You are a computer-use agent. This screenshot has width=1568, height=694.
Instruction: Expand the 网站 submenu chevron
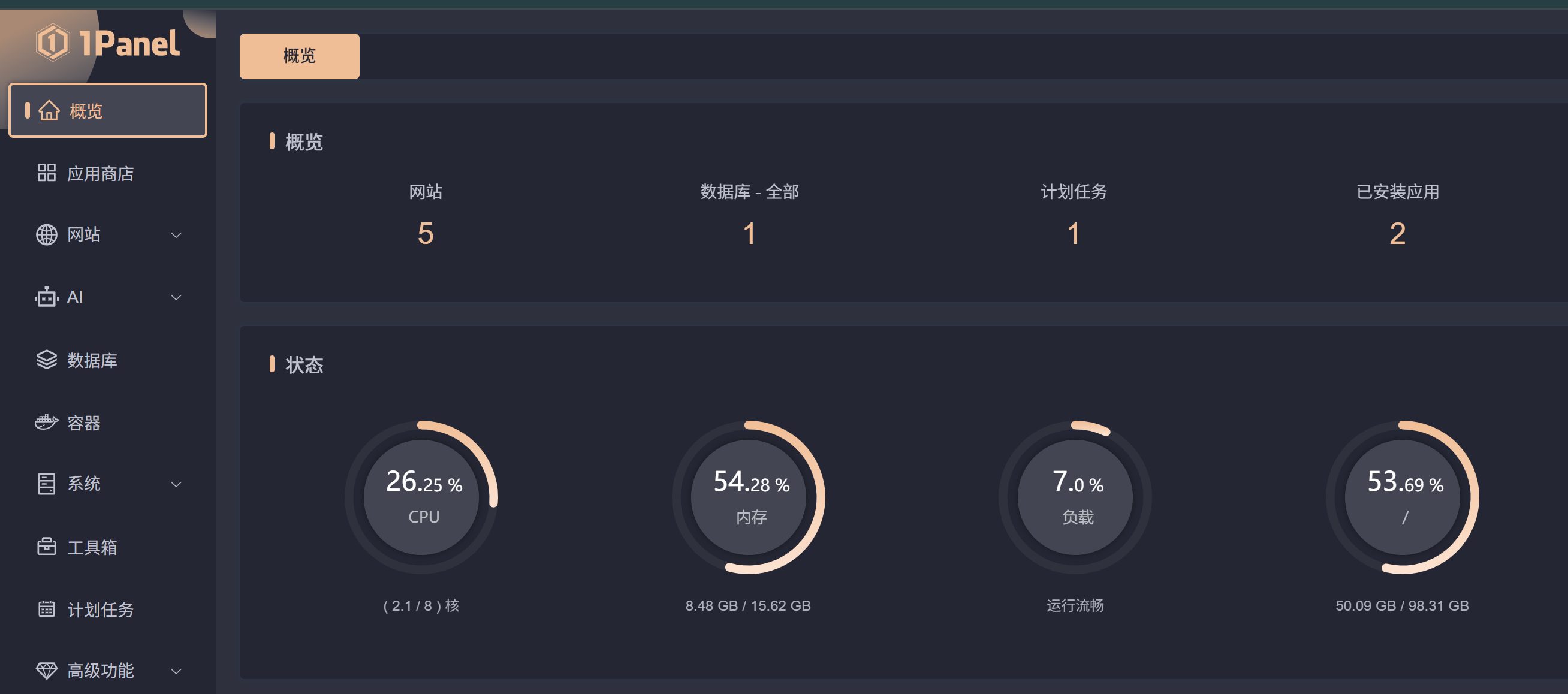[x=176, y=235]
